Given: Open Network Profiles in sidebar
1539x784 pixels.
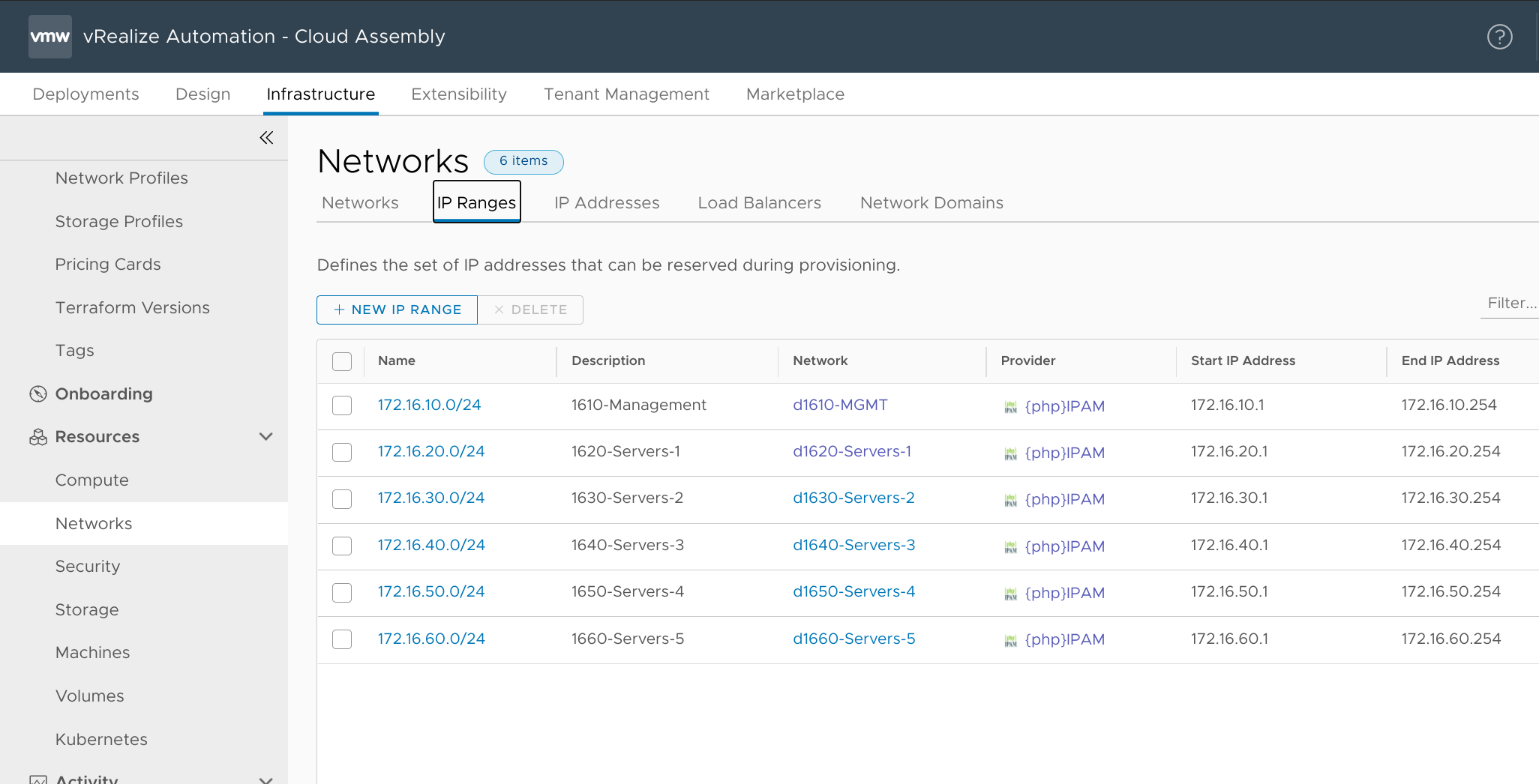Looking at the screenshot, I should 121,178.
